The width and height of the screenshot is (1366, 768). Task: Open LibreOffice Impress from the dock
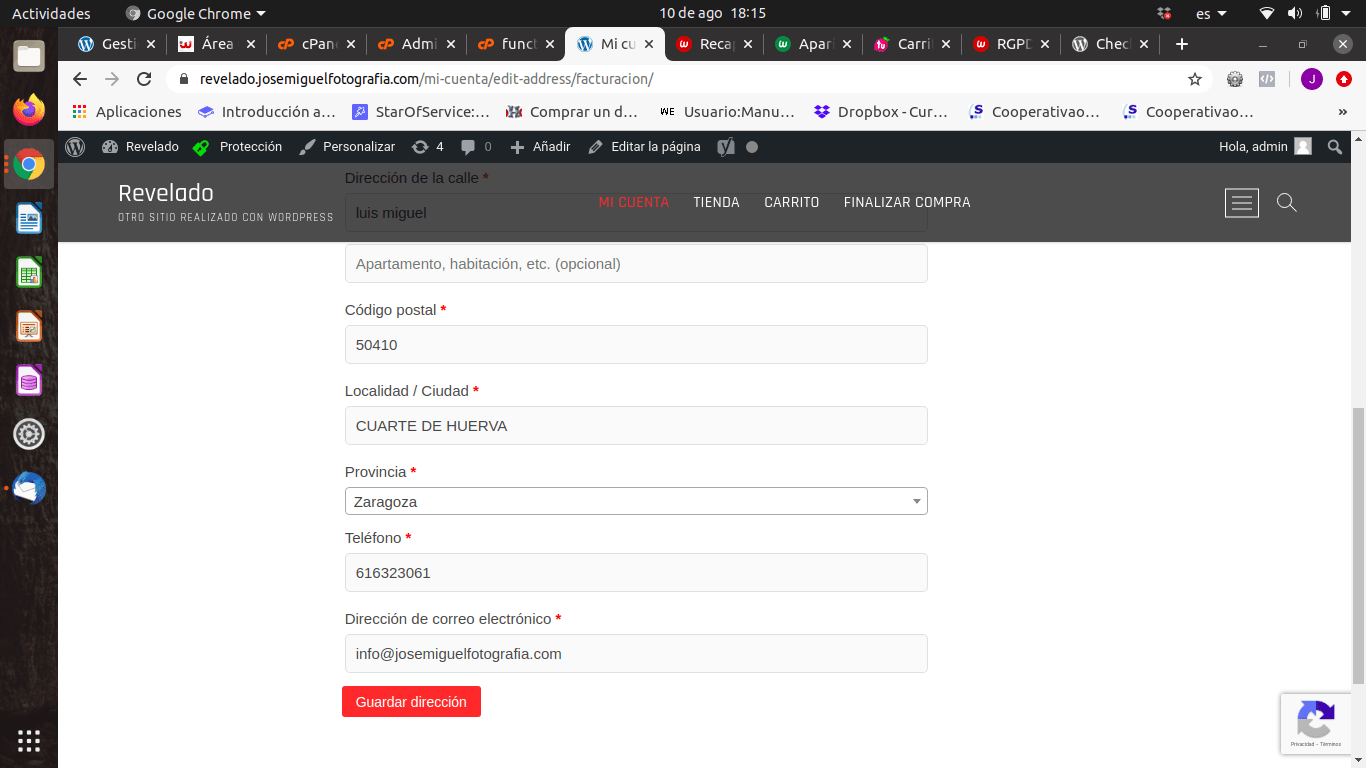tap(29, 326)
